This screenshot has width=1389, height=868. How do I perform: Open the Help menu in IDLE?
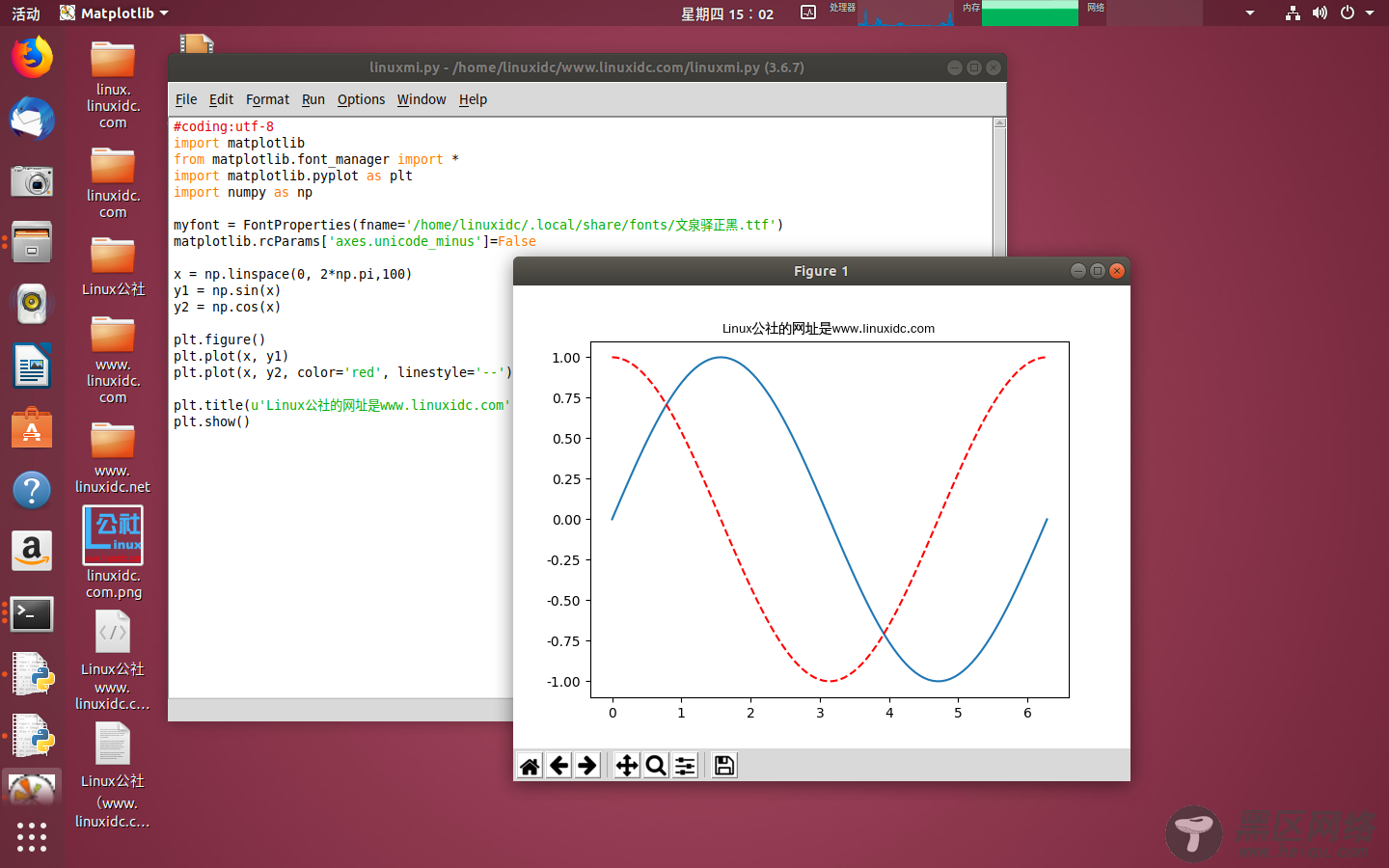click(x=473, y=99)
